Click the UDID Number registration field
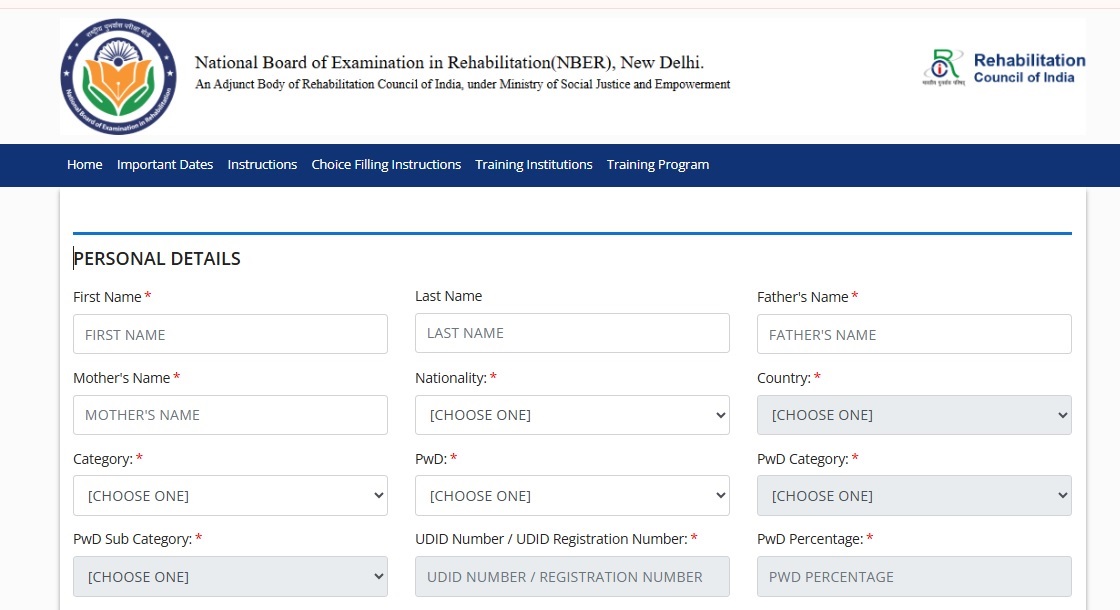Viewport: 1120px width, 610px height. (x=572, y=577)
